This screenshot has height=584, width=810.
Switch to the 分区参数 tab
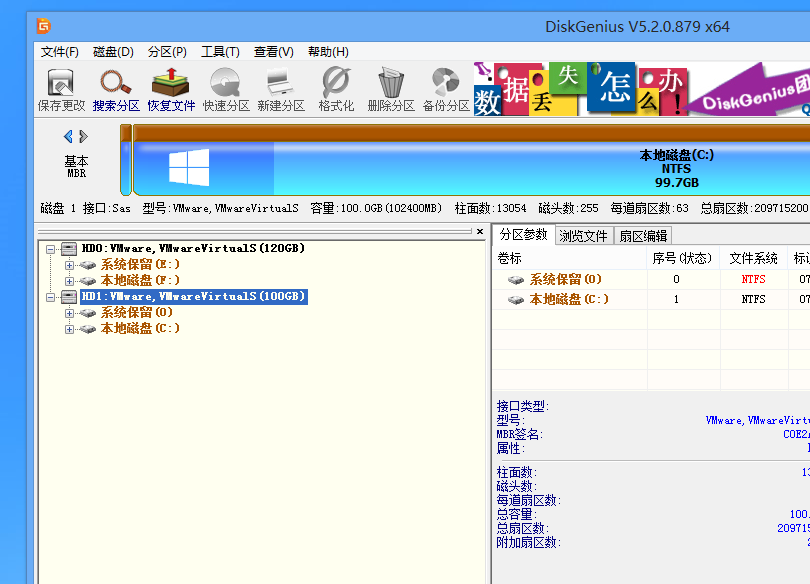(523, 235)
